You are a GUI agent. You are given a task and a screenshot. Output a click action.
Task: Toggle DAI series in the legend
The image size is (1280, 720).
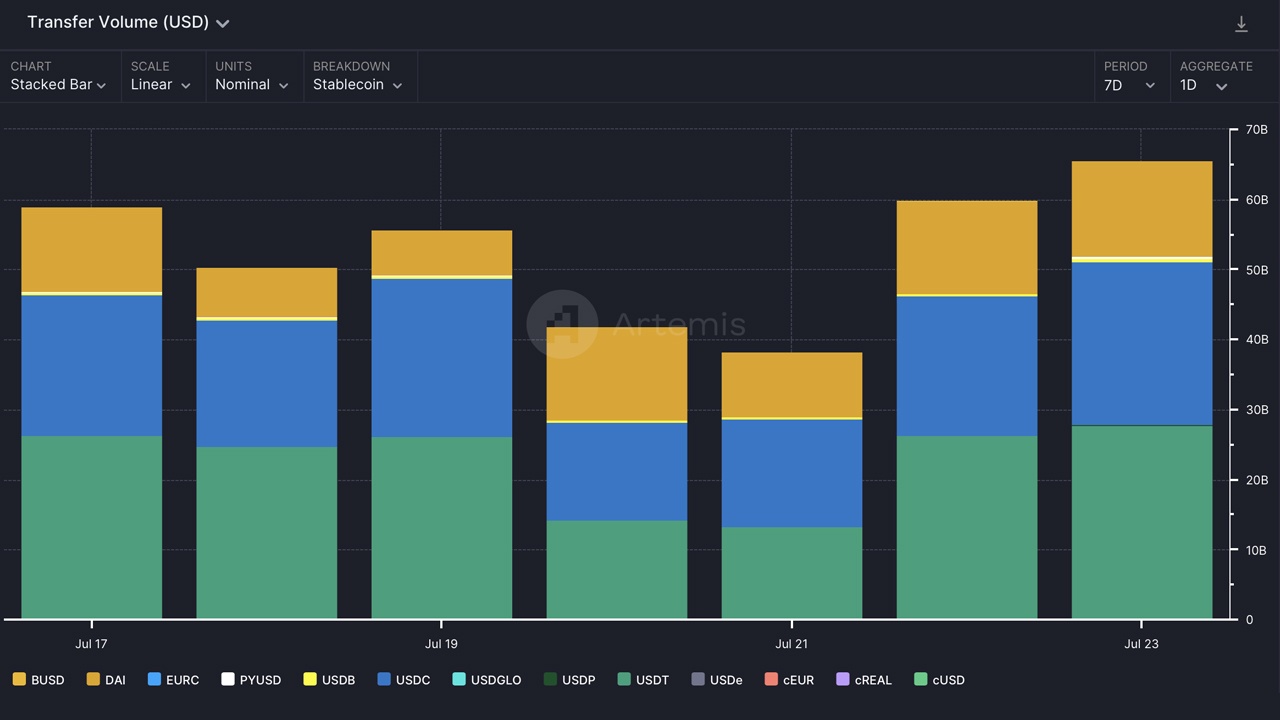105,680
